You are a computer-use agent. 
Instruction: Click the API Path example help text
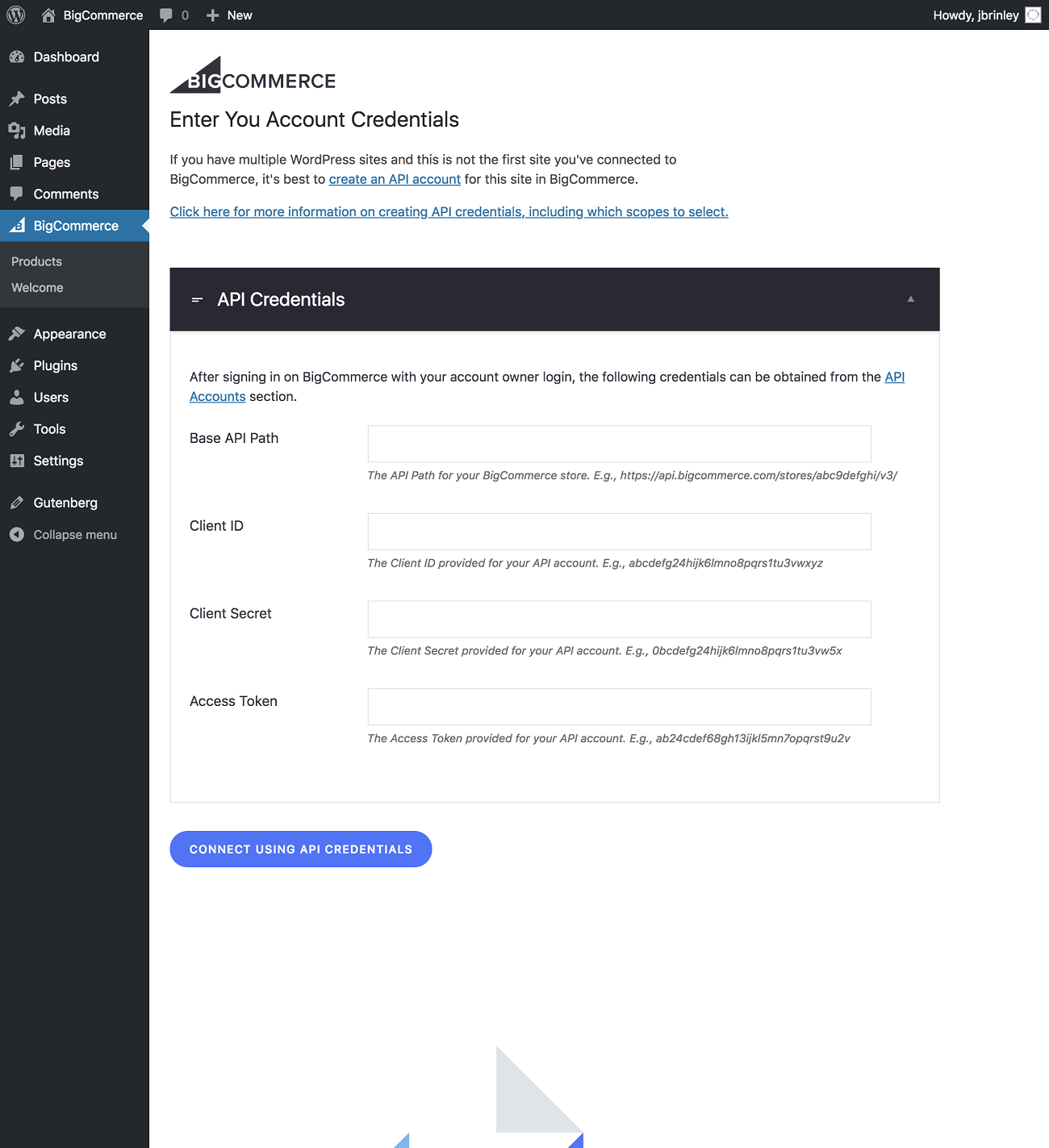pyautogui.click(x=633, y=475)
